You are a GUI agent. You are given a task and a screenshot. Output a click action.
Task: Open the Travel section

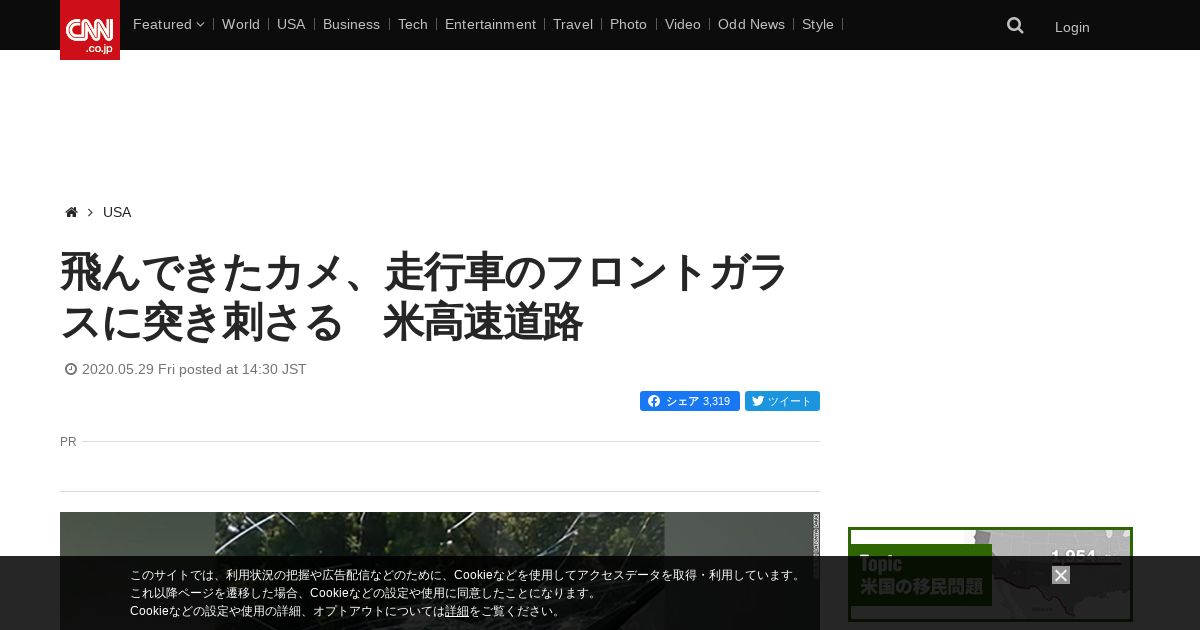573,24
